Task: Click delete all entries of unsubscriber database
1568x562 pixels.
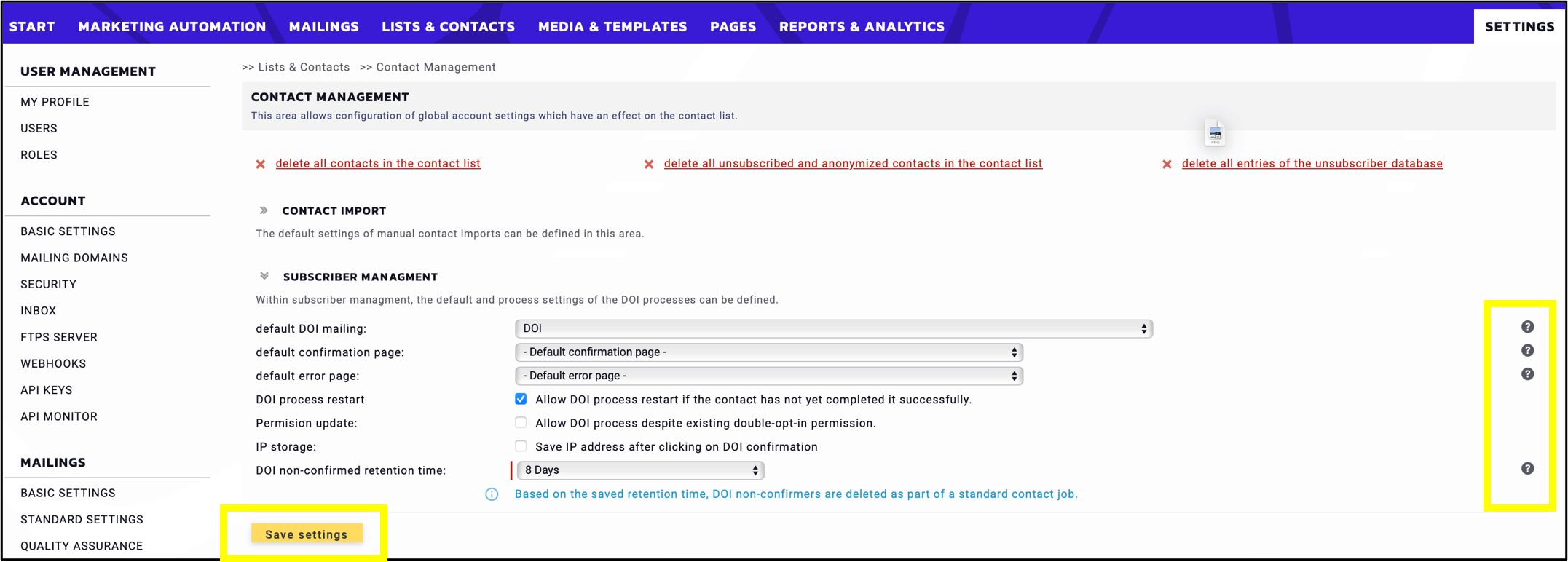Action: [x=1312, y=164]
